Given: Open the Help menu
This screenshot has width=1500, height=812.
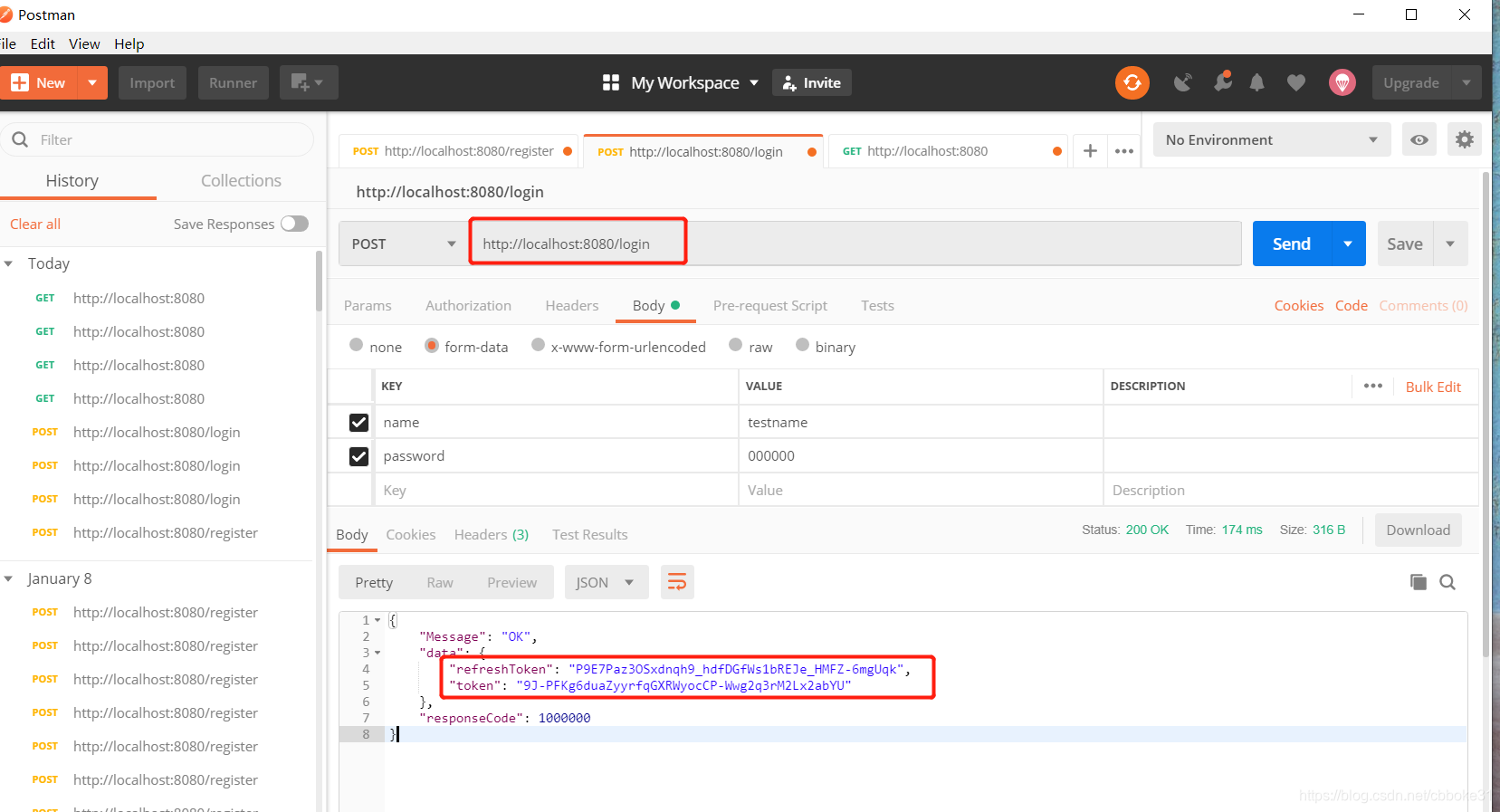Looking at the screenshot, I should (x=129, y=43).
